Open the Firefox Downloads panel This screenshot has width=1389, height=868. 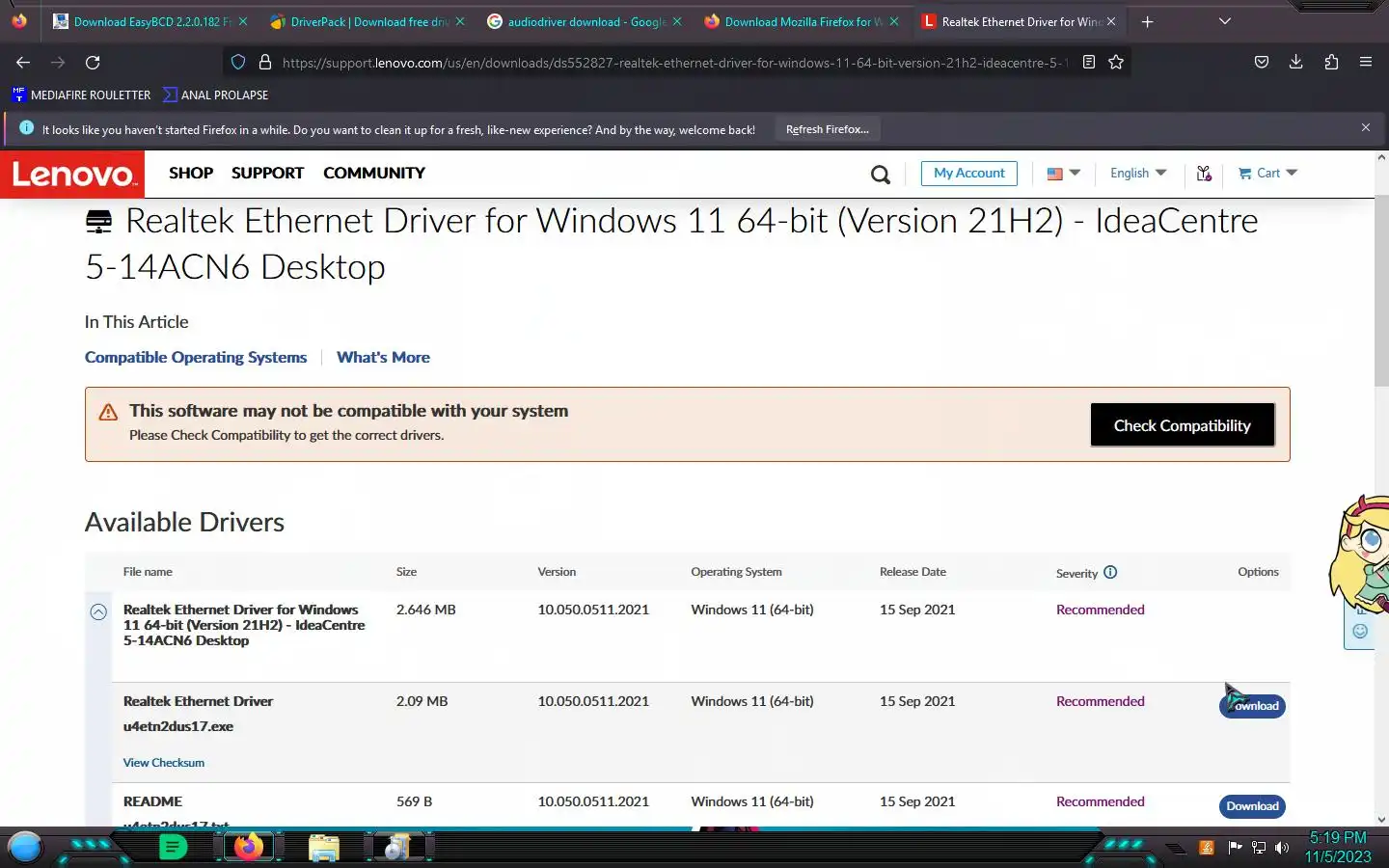(1295, 63)
